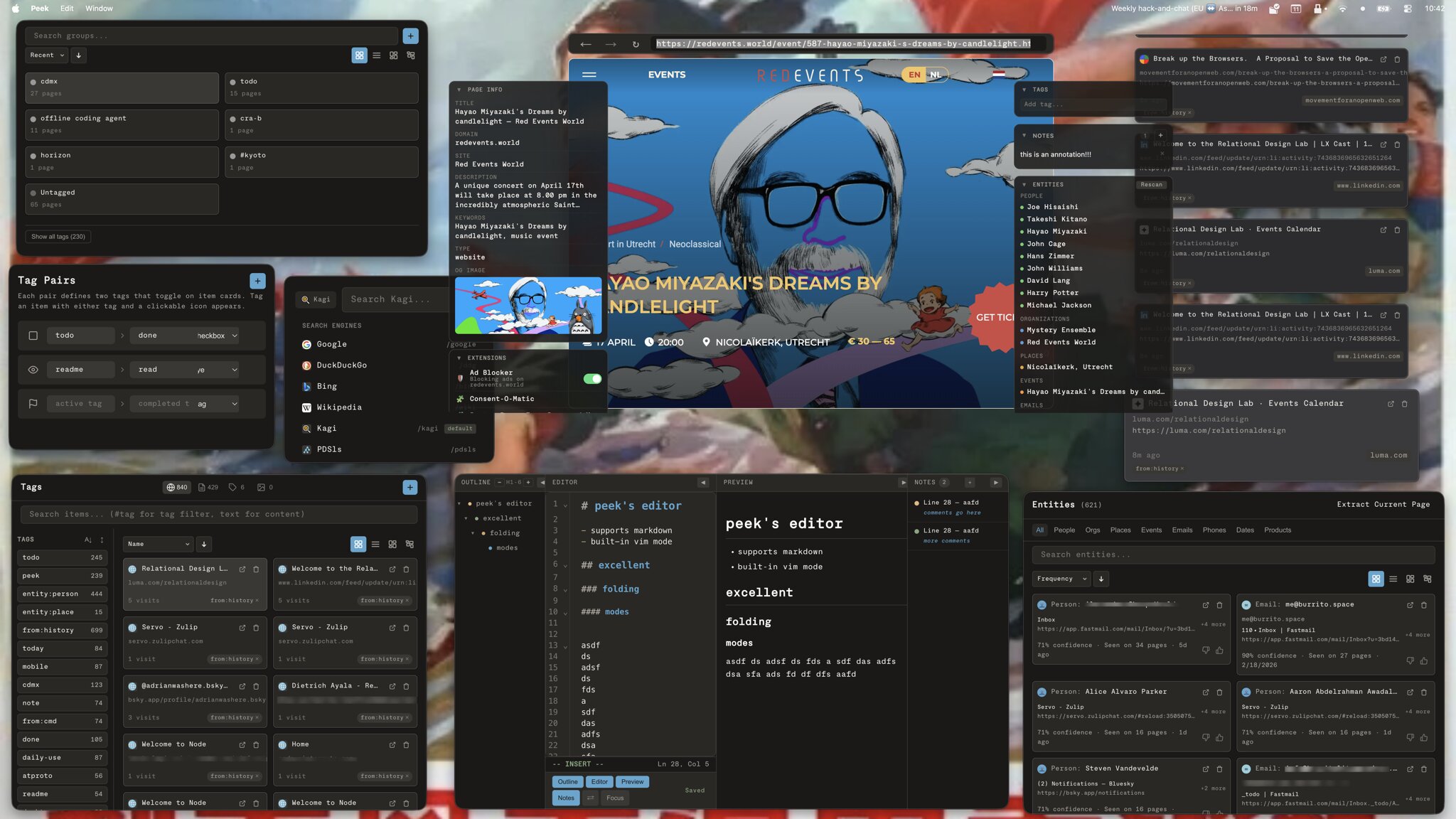Open the 'Recent' sort dropdown
This screenshot has width=1456, height=819.
point(46,55)
